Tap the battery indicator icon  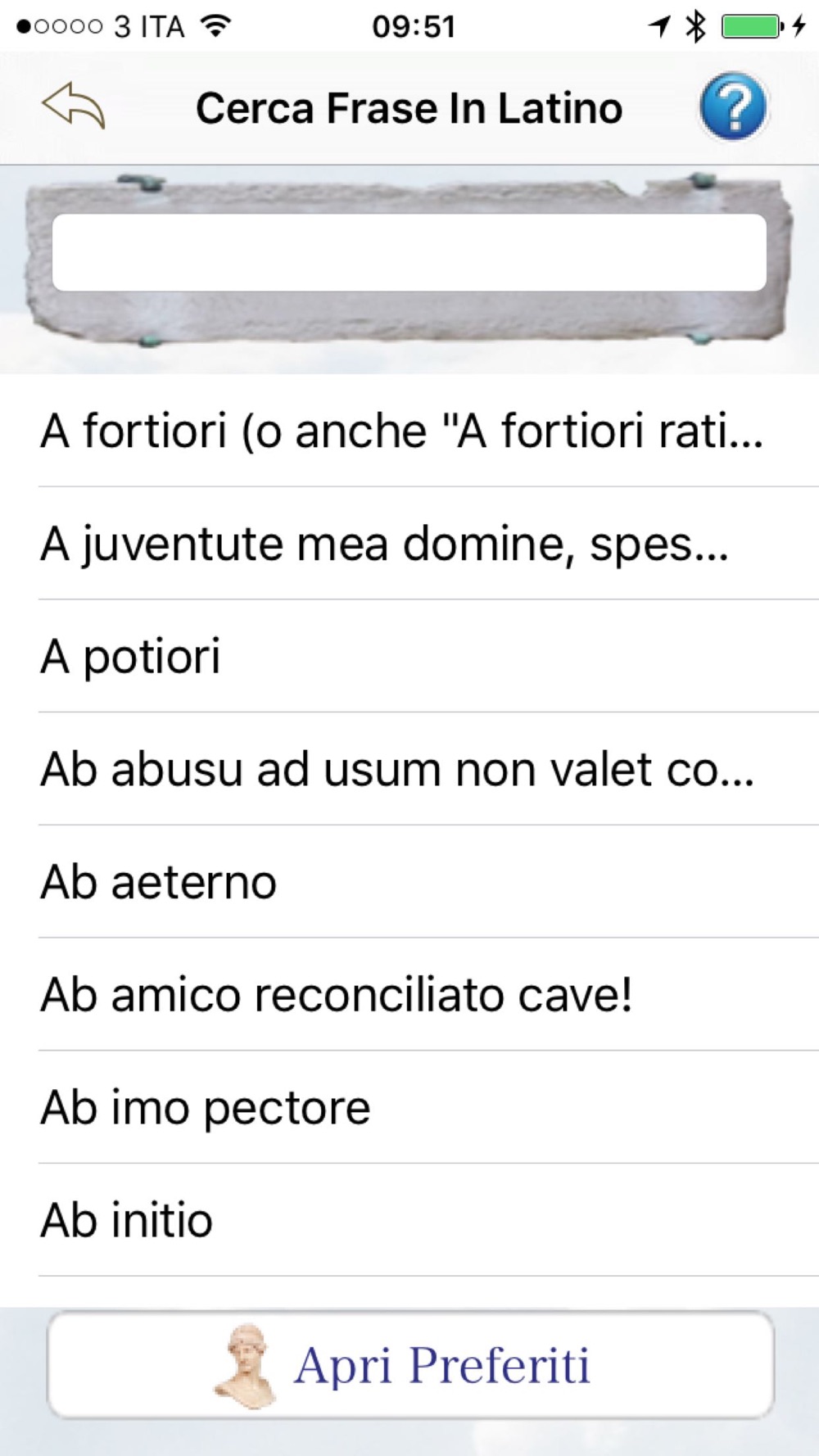point(752,26)
